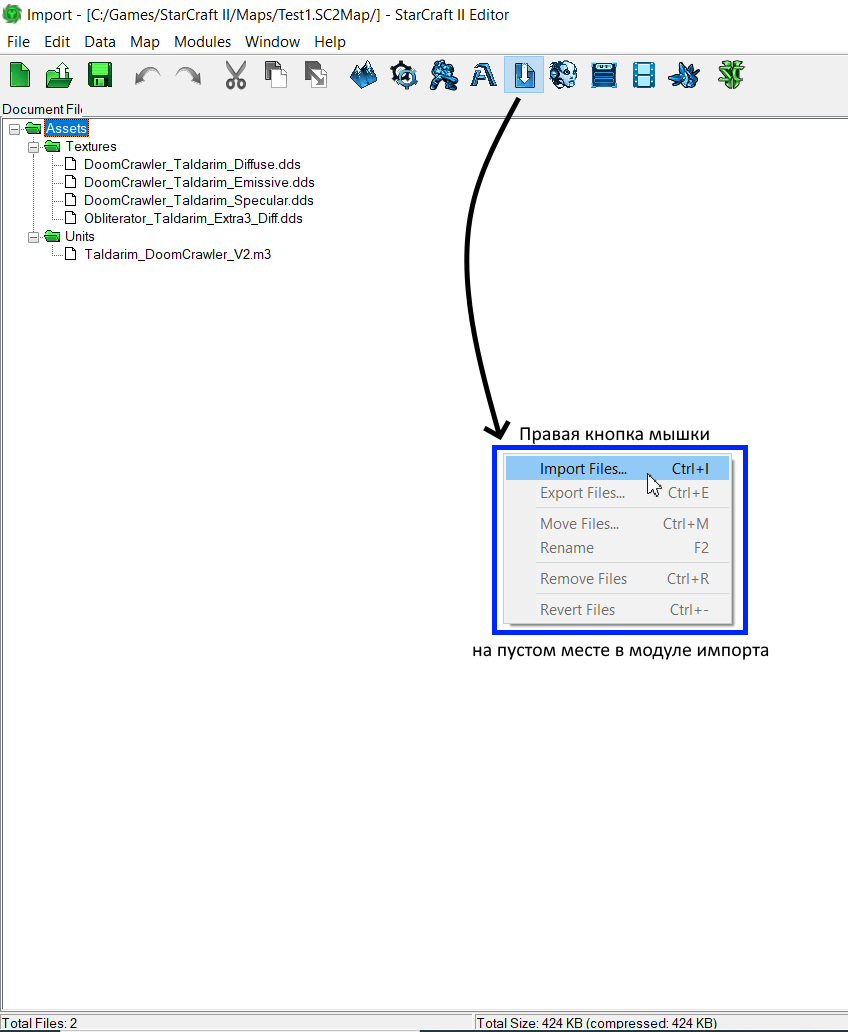Open the AI module robot head icon
Image resolution: width=848 pixels, height=1032 pixels.
564,74
